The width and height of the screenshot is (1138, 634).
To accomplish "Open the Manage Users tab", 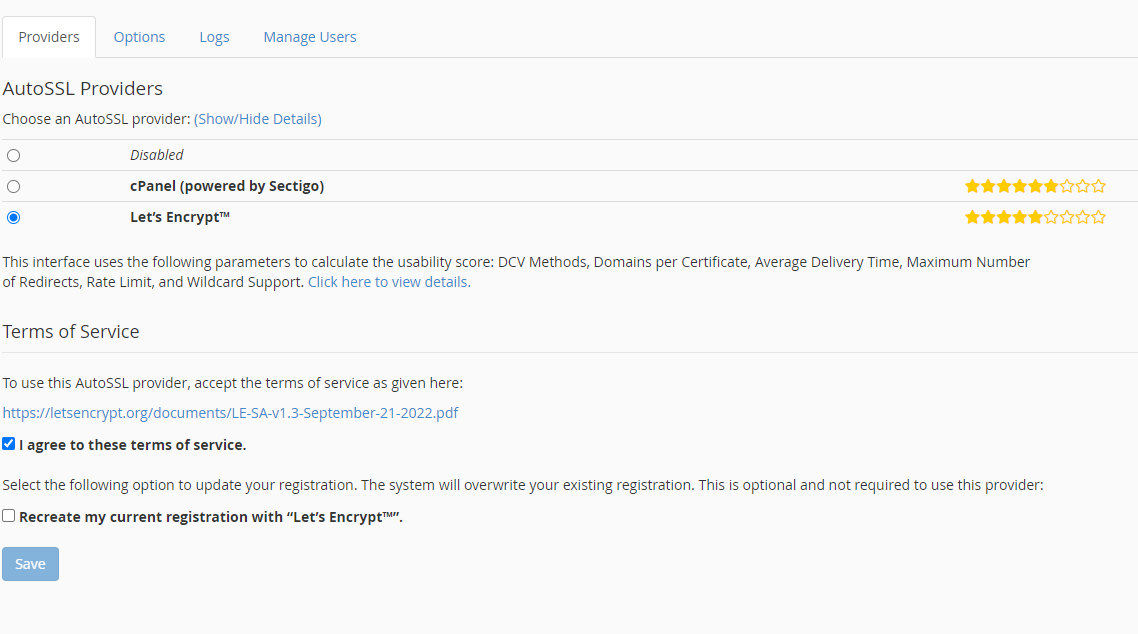I will (310, 37).
